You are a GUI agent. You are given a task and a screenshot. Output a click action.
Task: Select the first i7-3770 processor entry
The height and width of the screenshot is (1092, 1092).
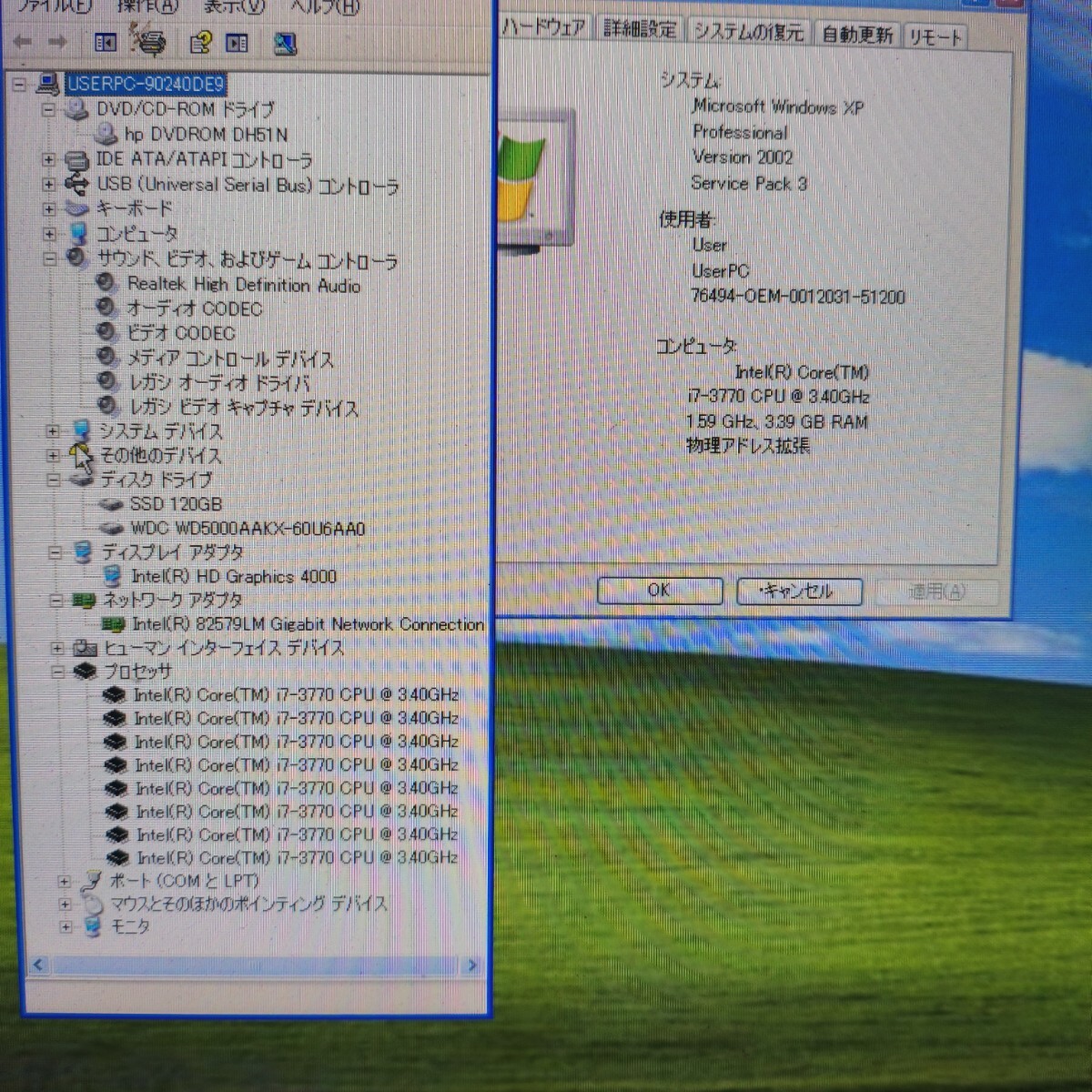point(296,694)
